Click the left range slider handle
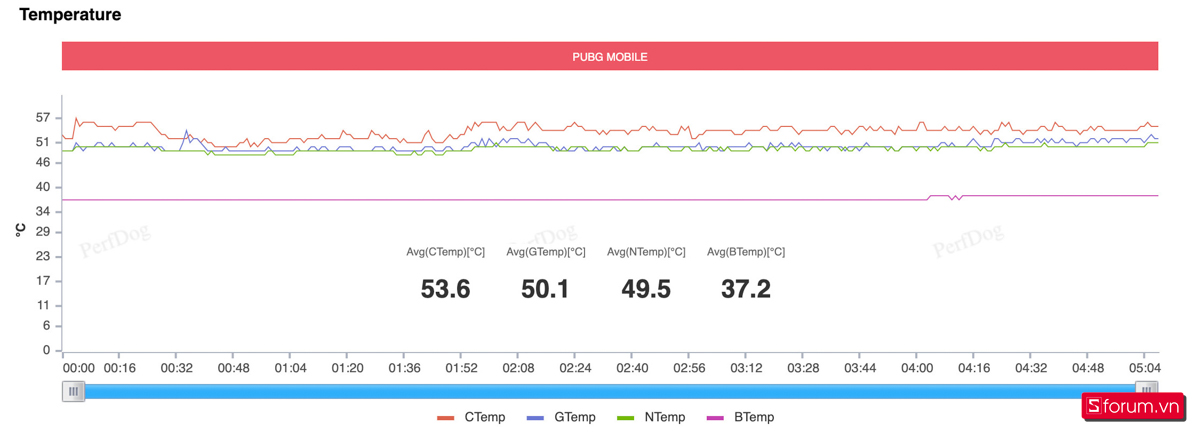 click(x=73, y=392)
